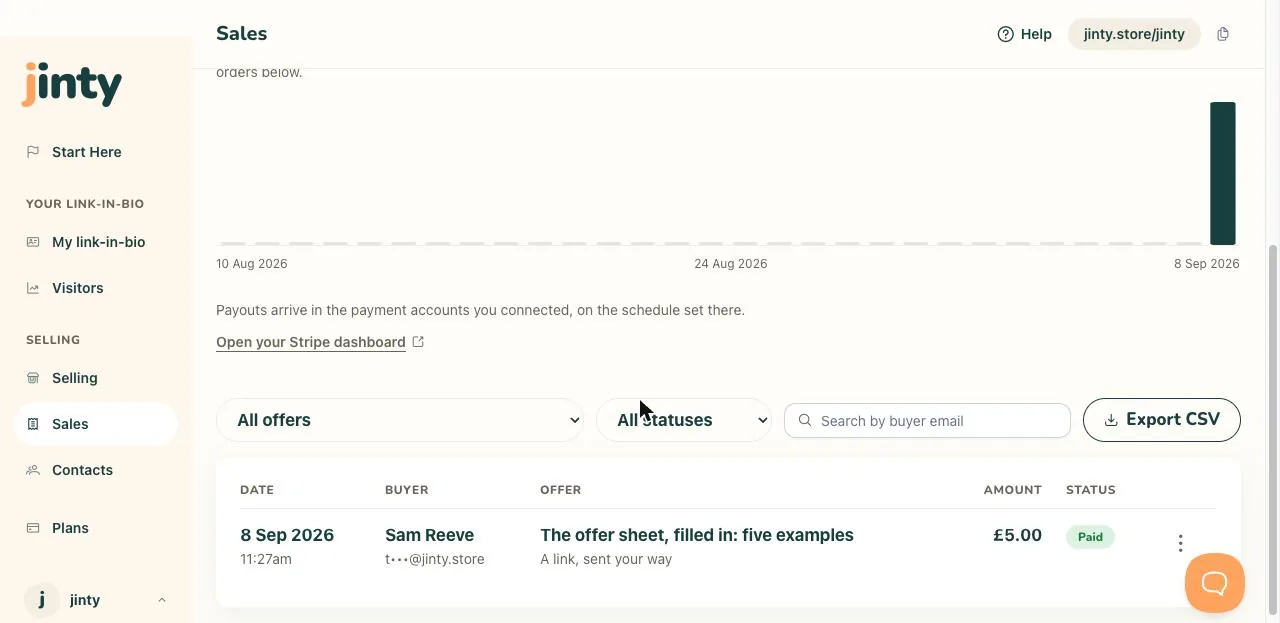Expand the All statuses dropdown
The width and height of the screenshot is (1280, 623).
[x=684, y=420]
